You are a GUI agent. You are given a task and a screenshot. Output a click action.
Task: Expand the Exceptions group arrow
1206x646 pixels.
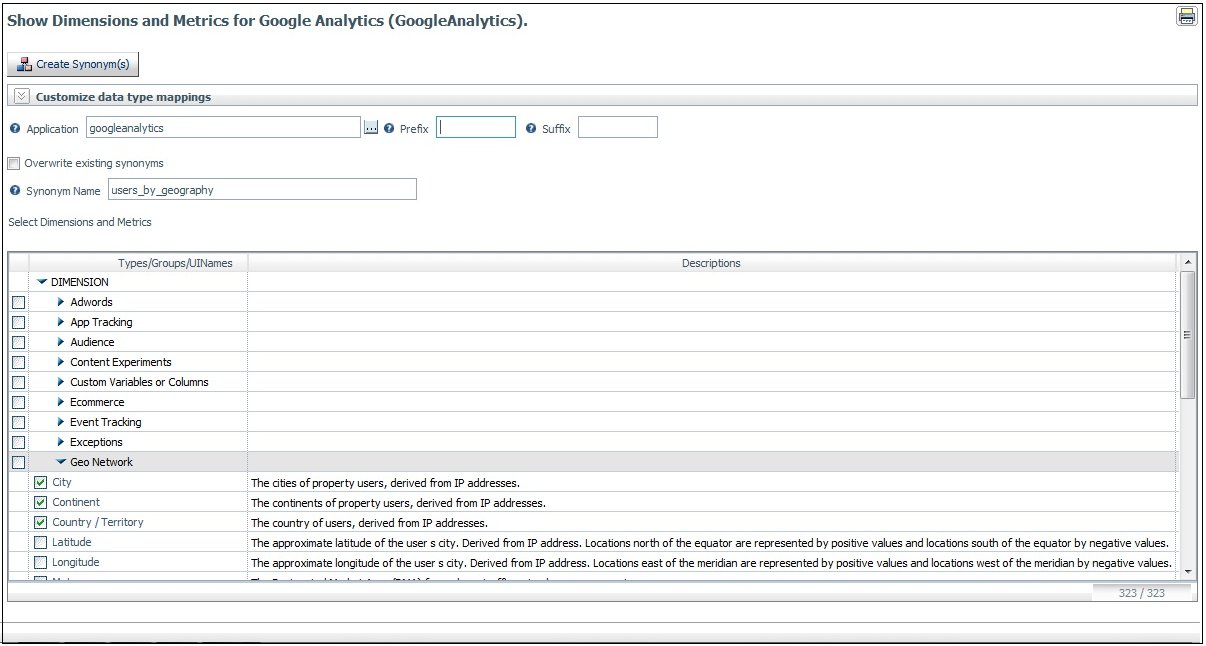[x=61, y=442]
